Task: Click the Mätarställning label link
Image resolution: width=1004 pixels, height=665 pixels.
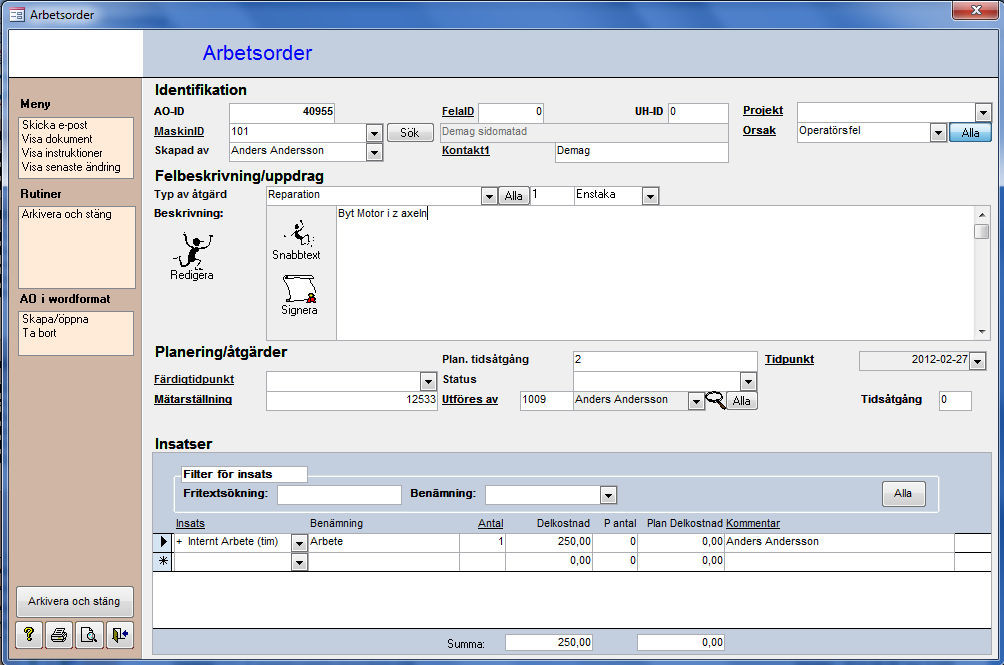Action: pos(193,399)
